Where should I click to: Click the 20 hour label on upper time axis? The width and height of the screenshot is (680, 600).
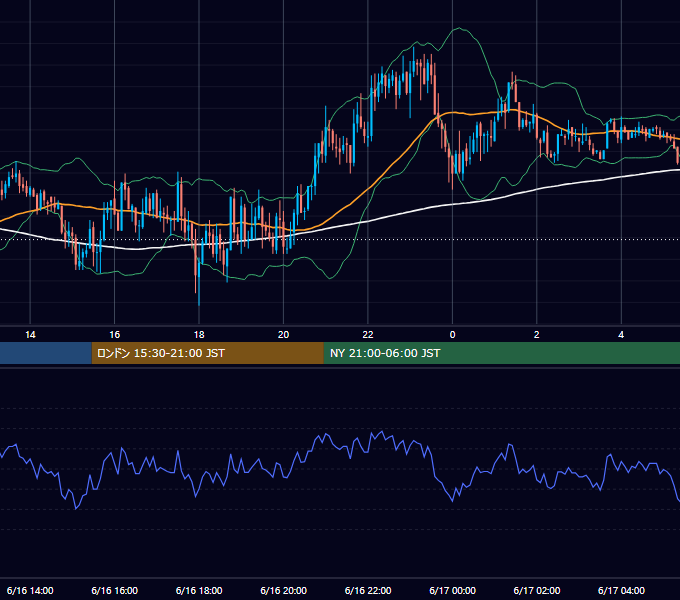coord(283,335)
